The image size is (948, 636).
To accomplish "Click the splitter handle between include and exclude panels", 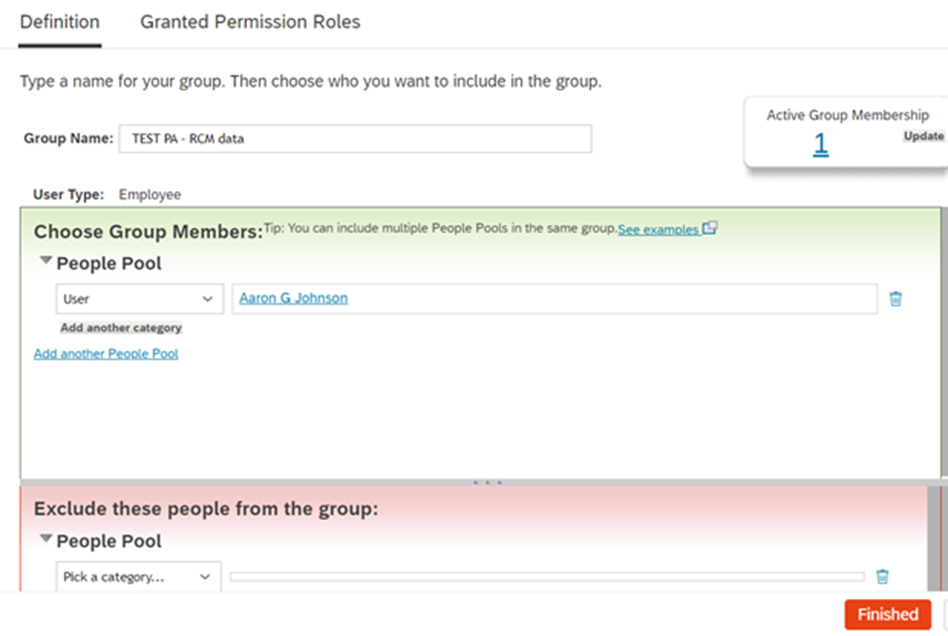I will (x=487, y=482).
